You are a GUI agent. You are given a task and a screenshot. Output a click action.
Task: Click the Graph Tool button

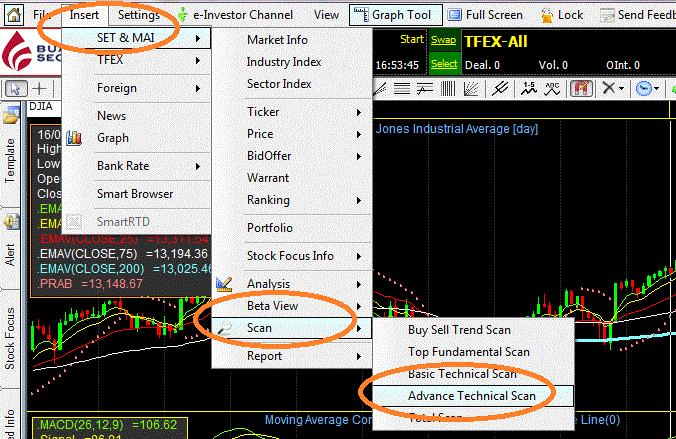pyautogui.click(x=395, y=15)
